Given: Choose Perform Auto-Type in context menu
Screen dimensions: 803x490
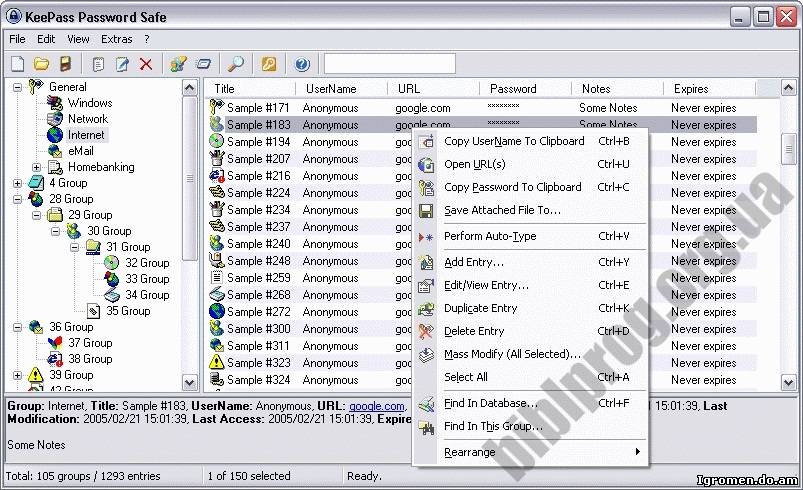Looking at the screenshot, I should 531,237.
